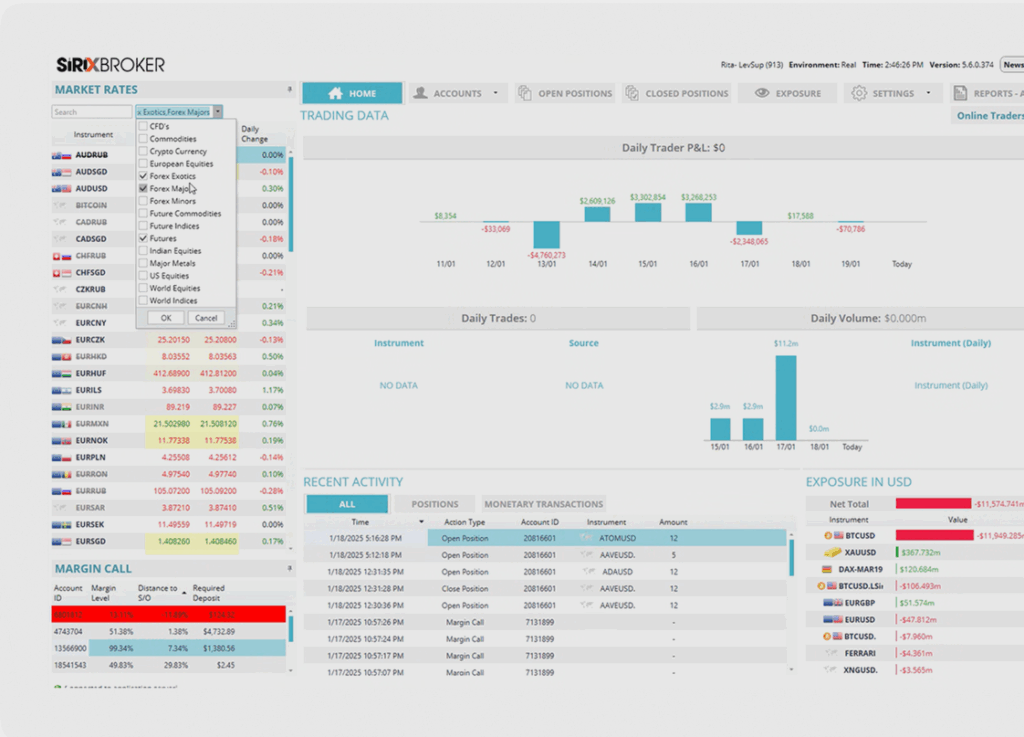Pin the Market Rates panel

(x=290, y=90)
